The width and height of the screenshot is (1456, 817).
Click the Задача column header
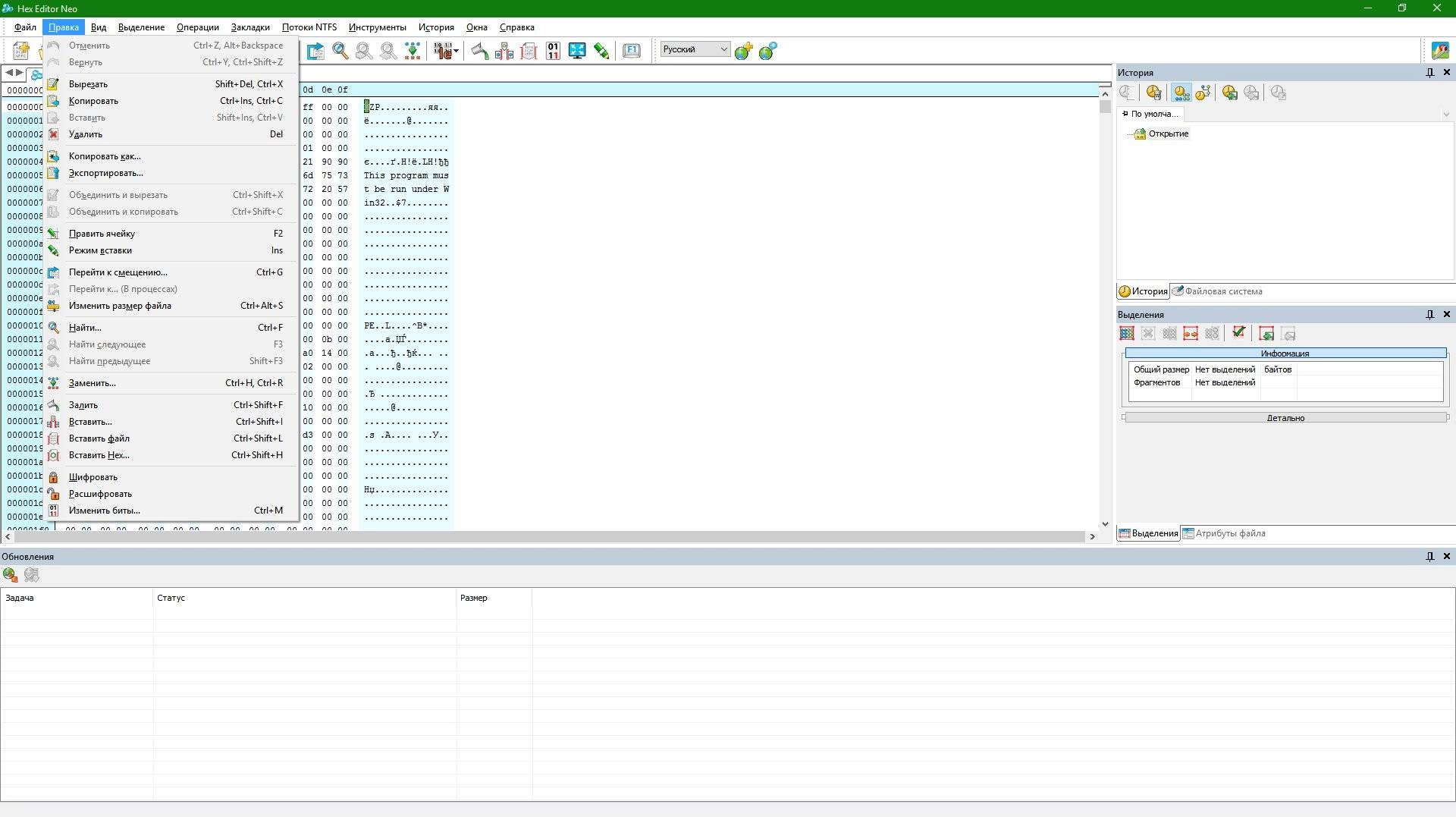pos(77,598)
